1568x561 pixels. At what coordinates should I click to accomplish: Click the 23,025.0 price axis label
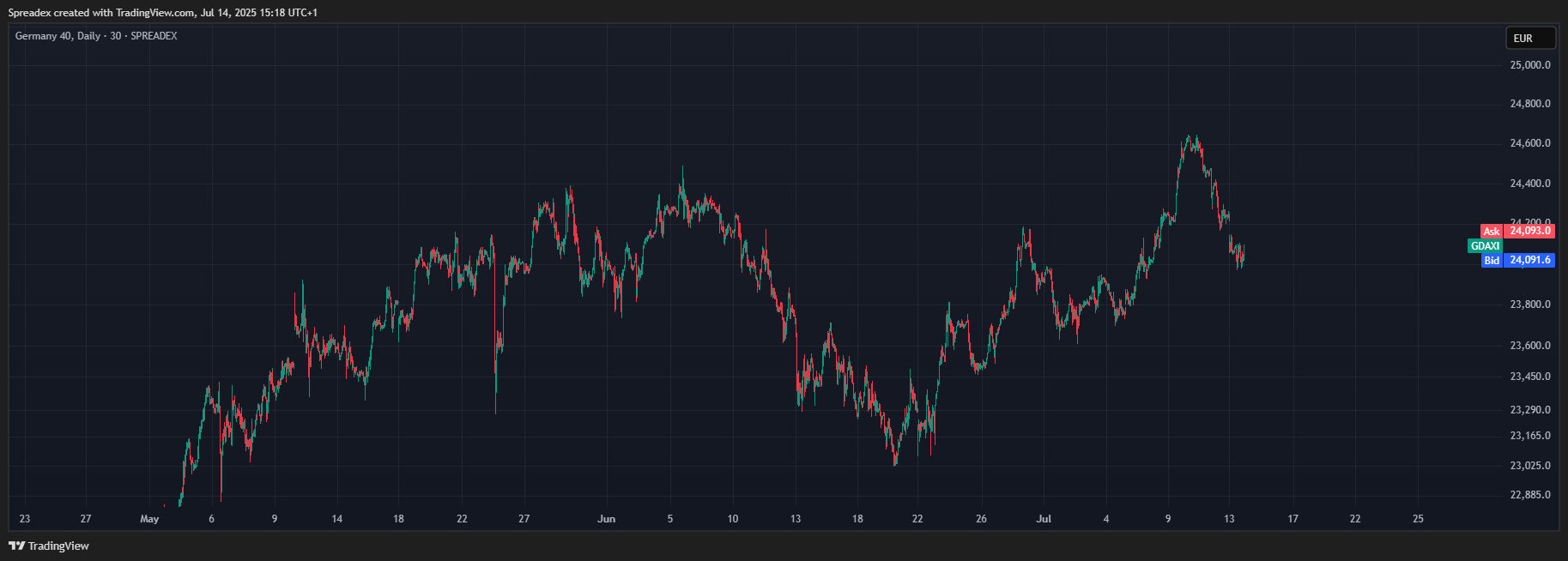[1530, 466]
